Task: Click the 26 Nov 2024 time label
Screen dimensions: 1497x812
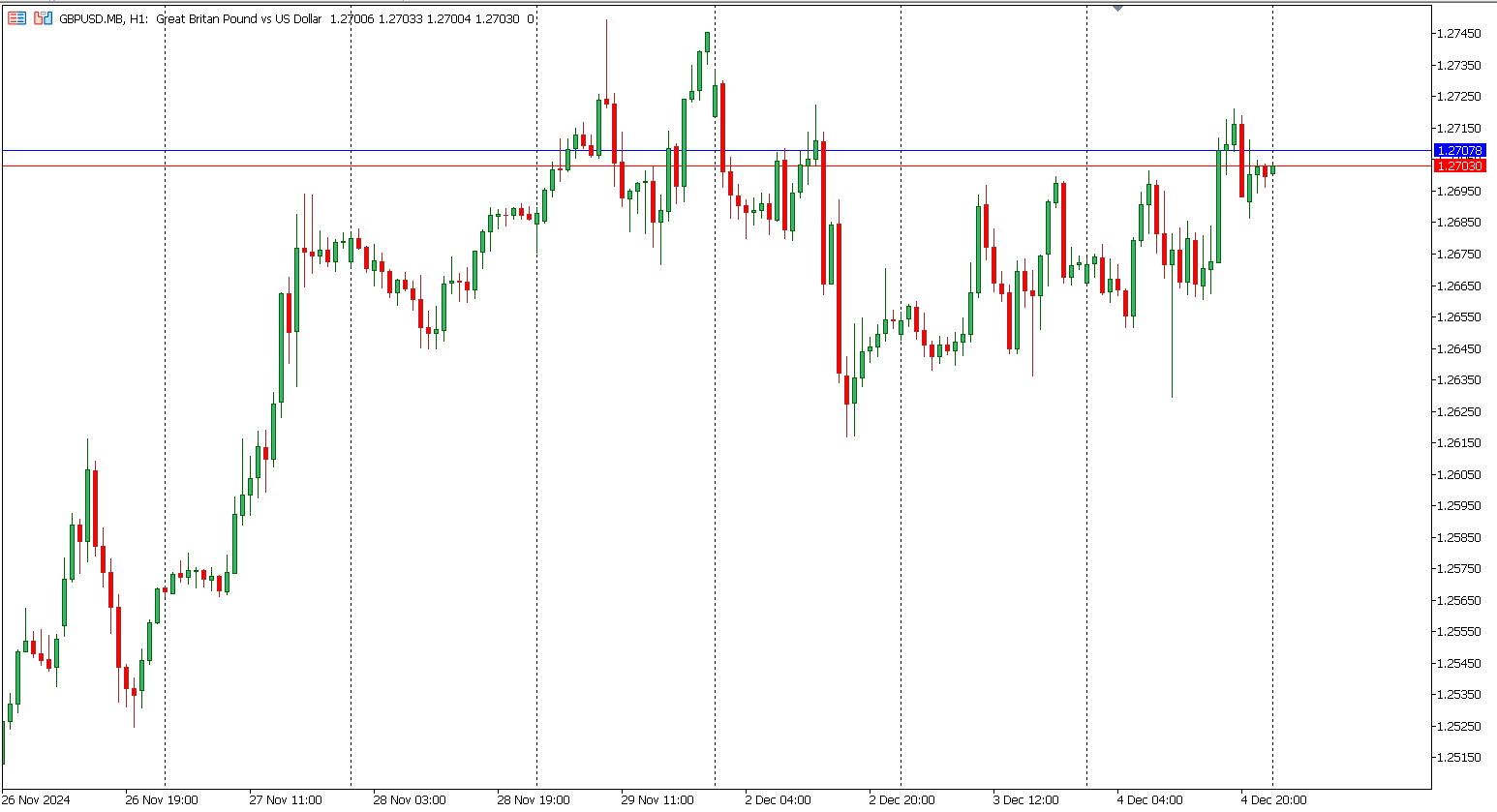Action: [x=36, y=799]
